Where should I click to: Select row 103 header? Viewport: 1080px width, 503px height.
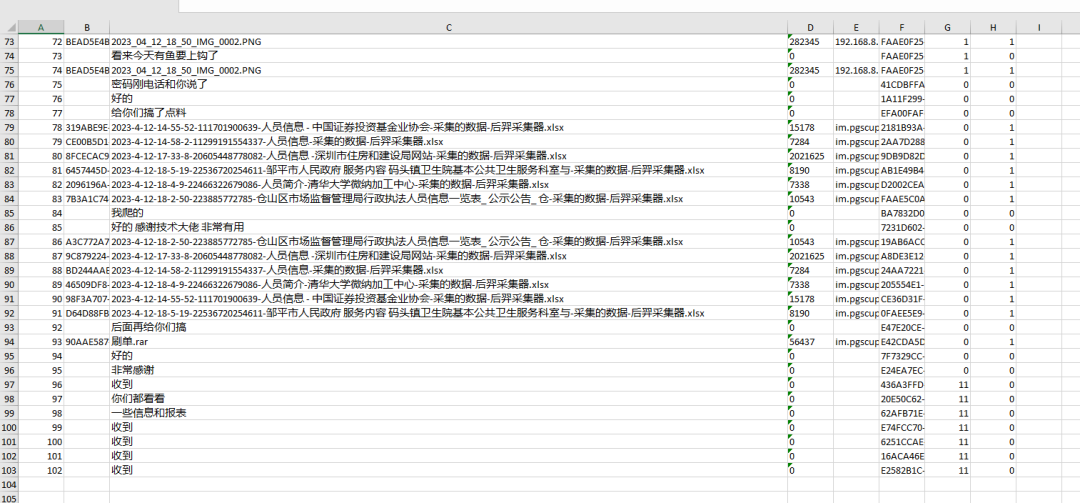(x=8, y=470)
